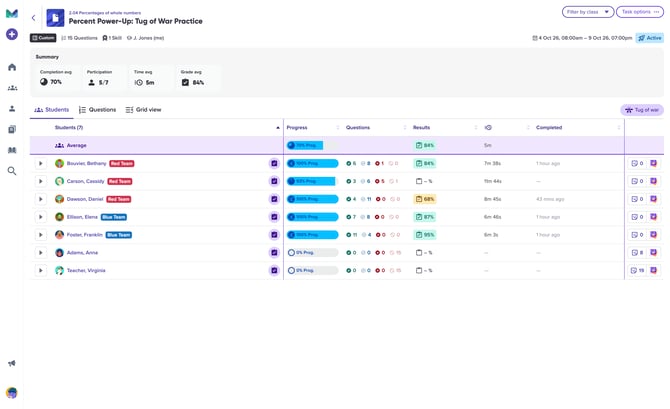Open the announcements megaphone icon
Image resolution: width=670 pixels, height=409 pixels.
point(12,363)
